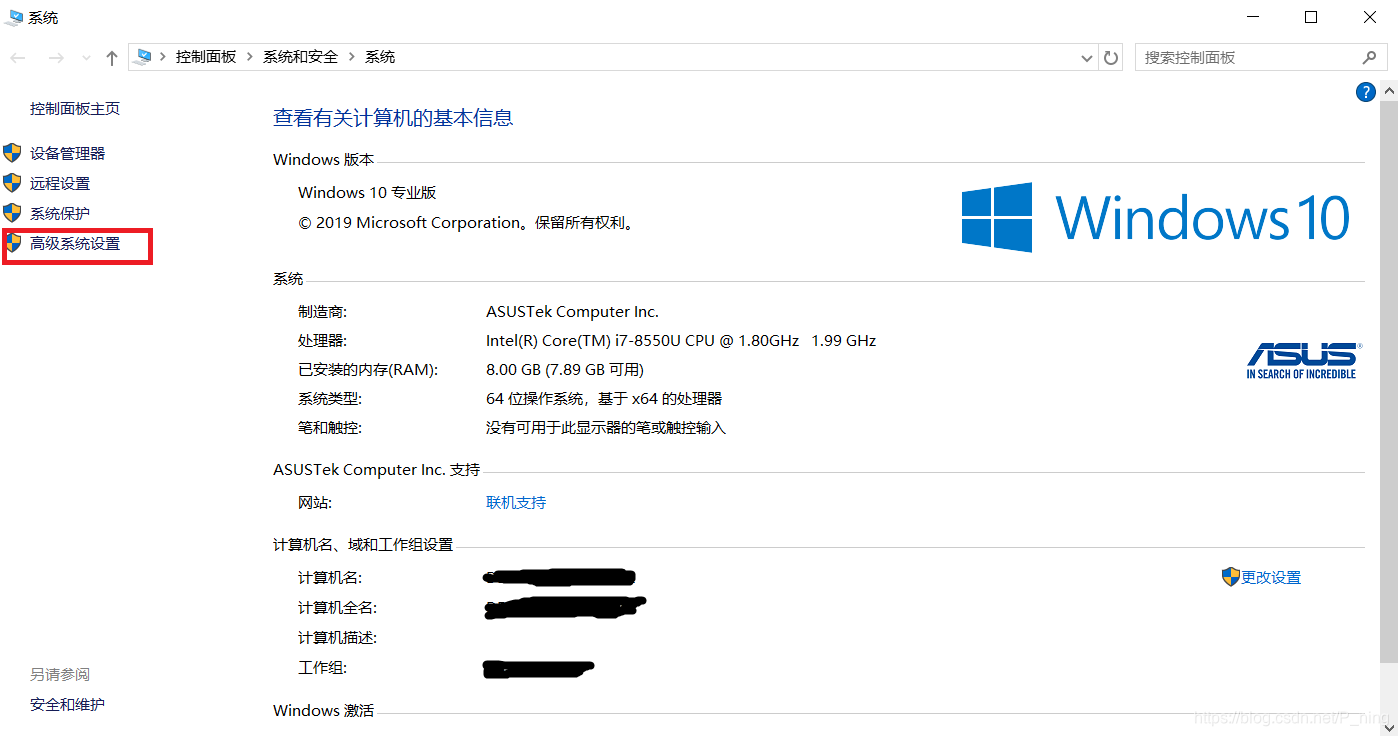Image resolution: width=1398 pixels, height=736 pixels.
Task: Open 联机支持 online support link
Action: tap(516, 502)
